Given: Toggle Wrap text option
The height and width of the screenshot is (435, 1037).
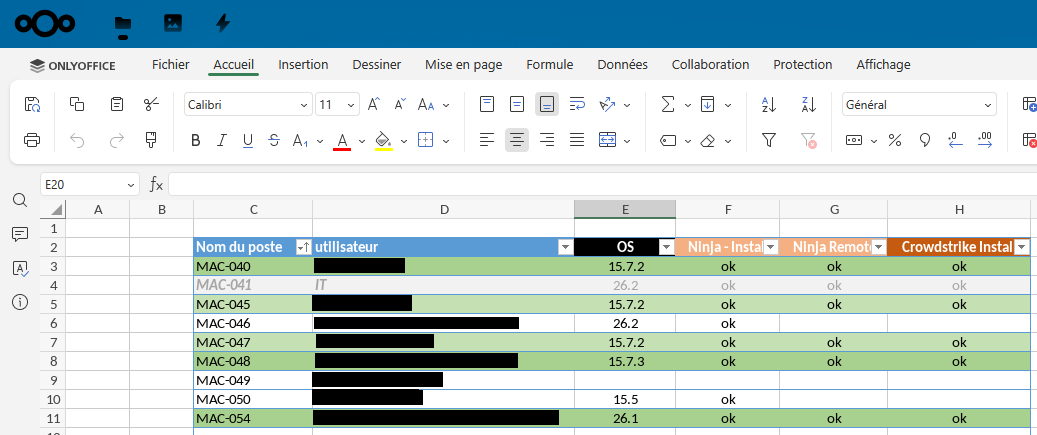Looking at the screenshot, I should tap(577, 104).
